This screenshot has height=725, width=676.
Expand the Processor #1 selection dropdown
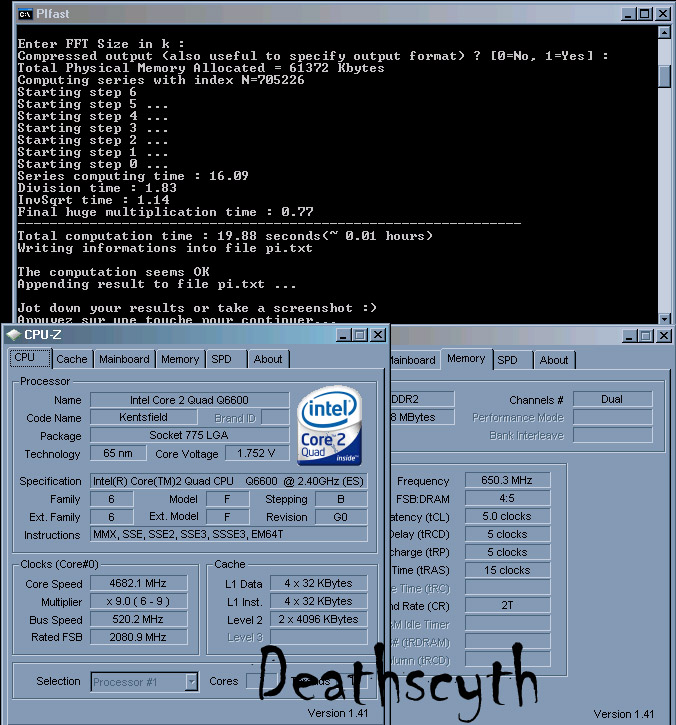click(191, 682)
